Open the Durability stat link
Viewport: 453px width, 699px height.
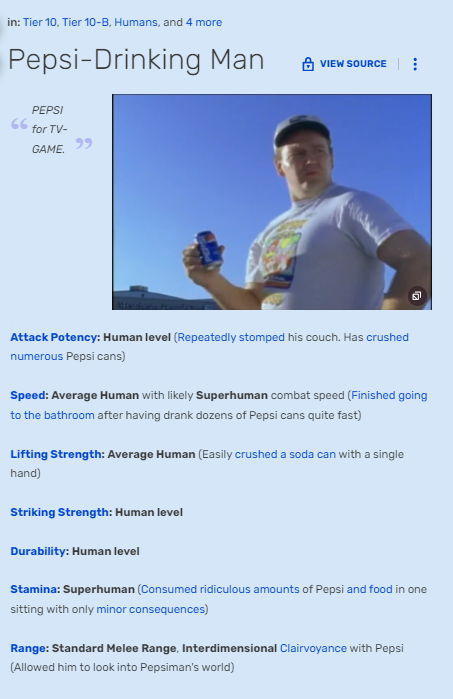(x=38, y=551)
